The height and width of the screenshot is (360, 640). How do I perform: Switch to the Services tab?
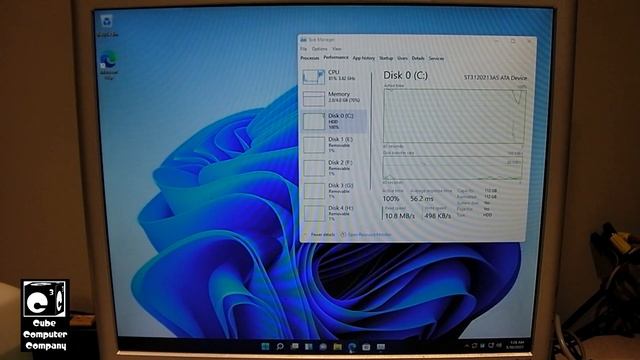coord(436,58)
